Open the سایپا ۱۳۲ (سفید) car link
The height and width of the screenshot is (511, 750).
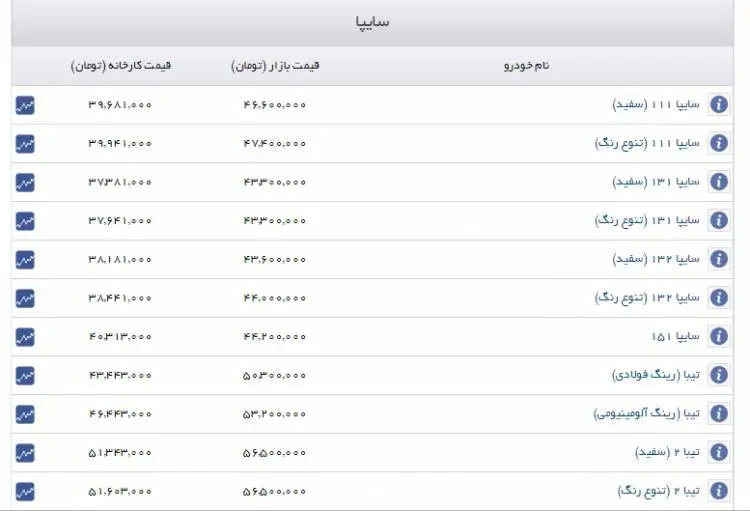coord(656,259)
